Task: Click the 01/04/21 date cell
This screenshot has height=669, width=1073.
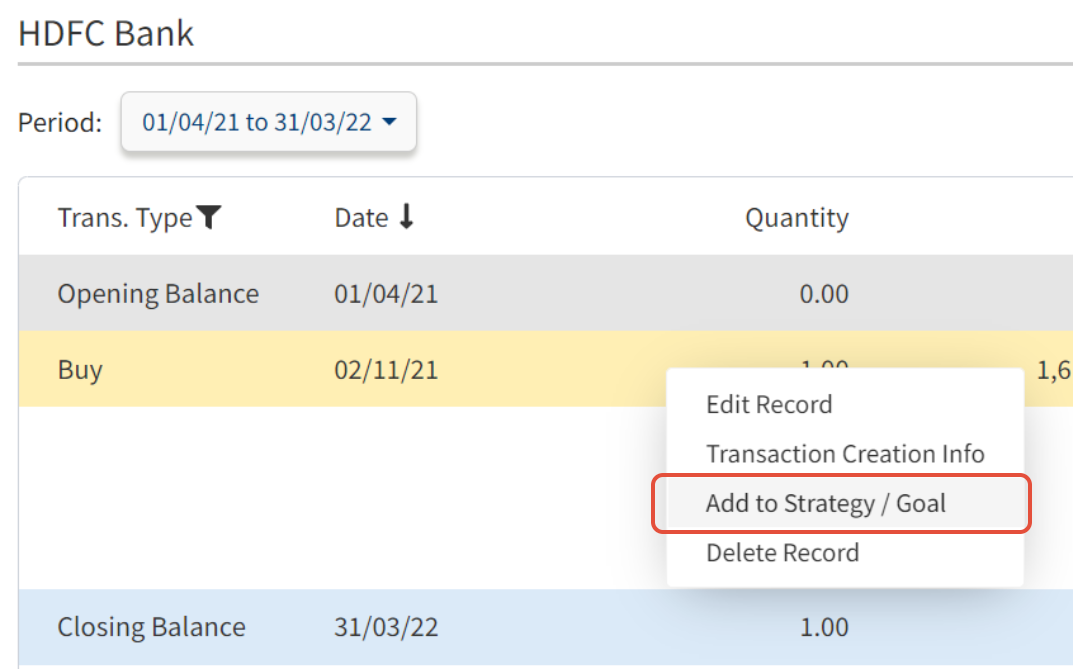Action: tap(386, 294)
